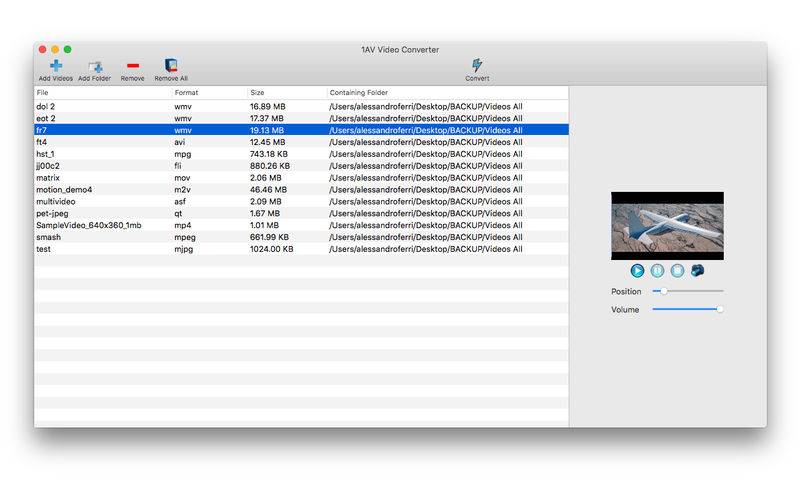
Task: Select the ft4 file row
Action: click(302, 142)
